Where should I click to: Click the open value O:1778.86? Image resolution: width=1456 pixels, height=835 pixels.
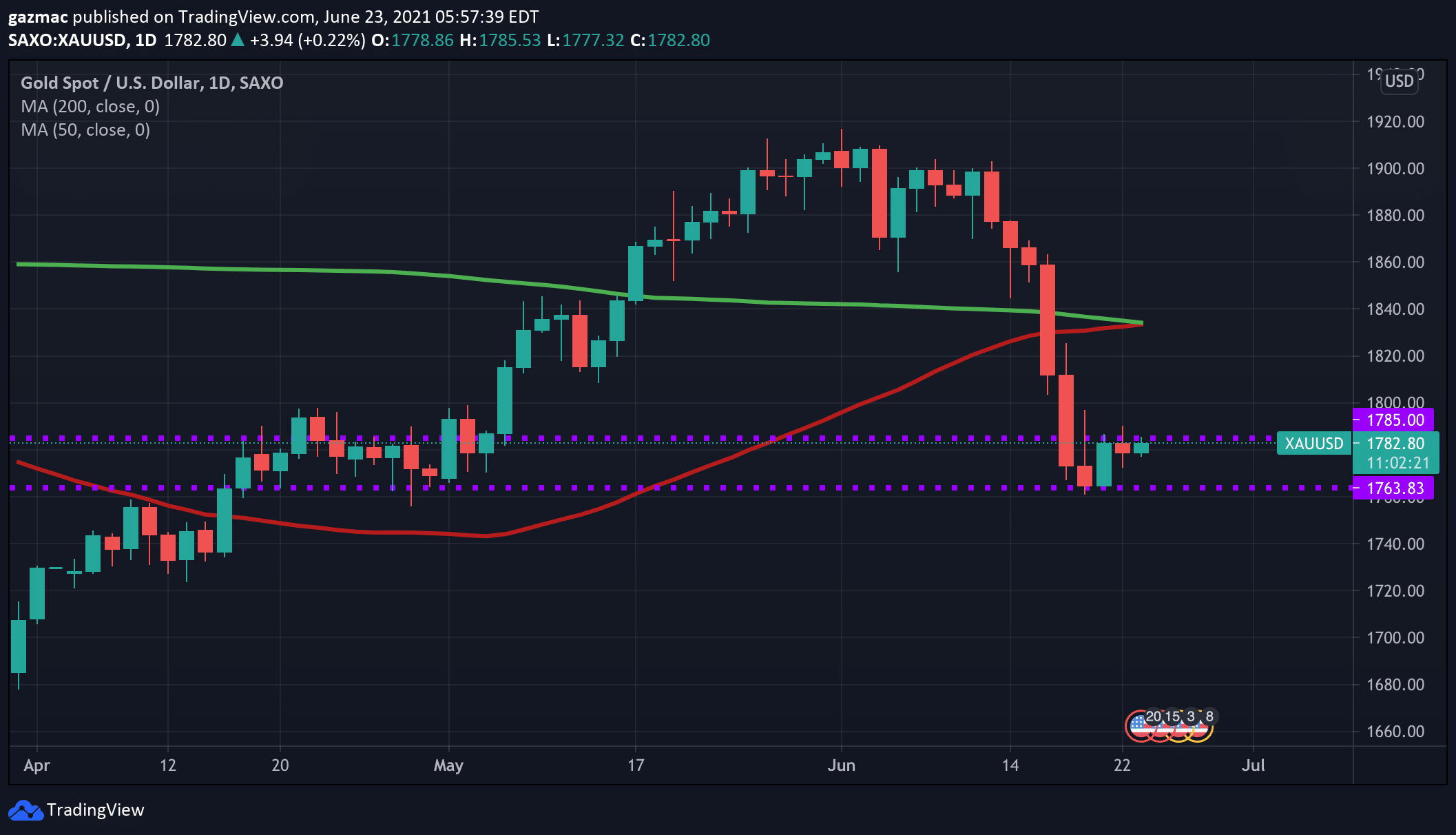coord(413,40)
